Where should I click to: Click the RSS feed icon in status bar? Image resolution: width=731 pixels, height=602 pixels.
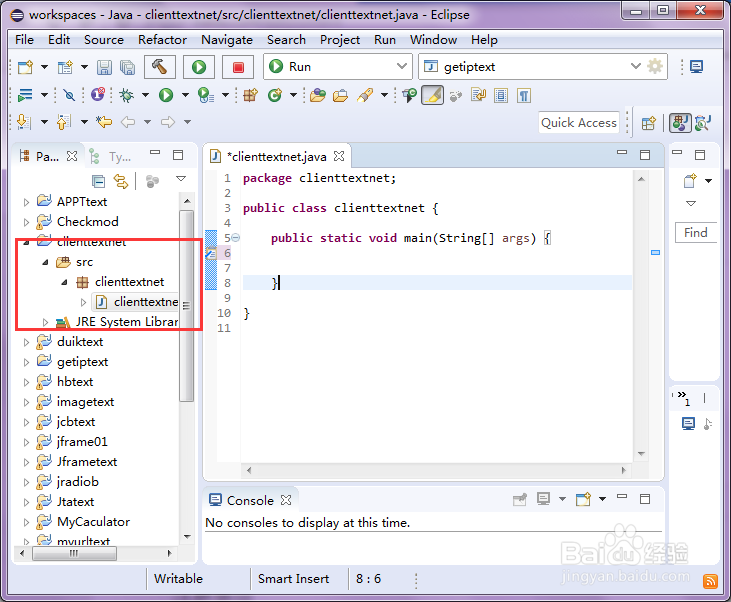pos(710,581)
